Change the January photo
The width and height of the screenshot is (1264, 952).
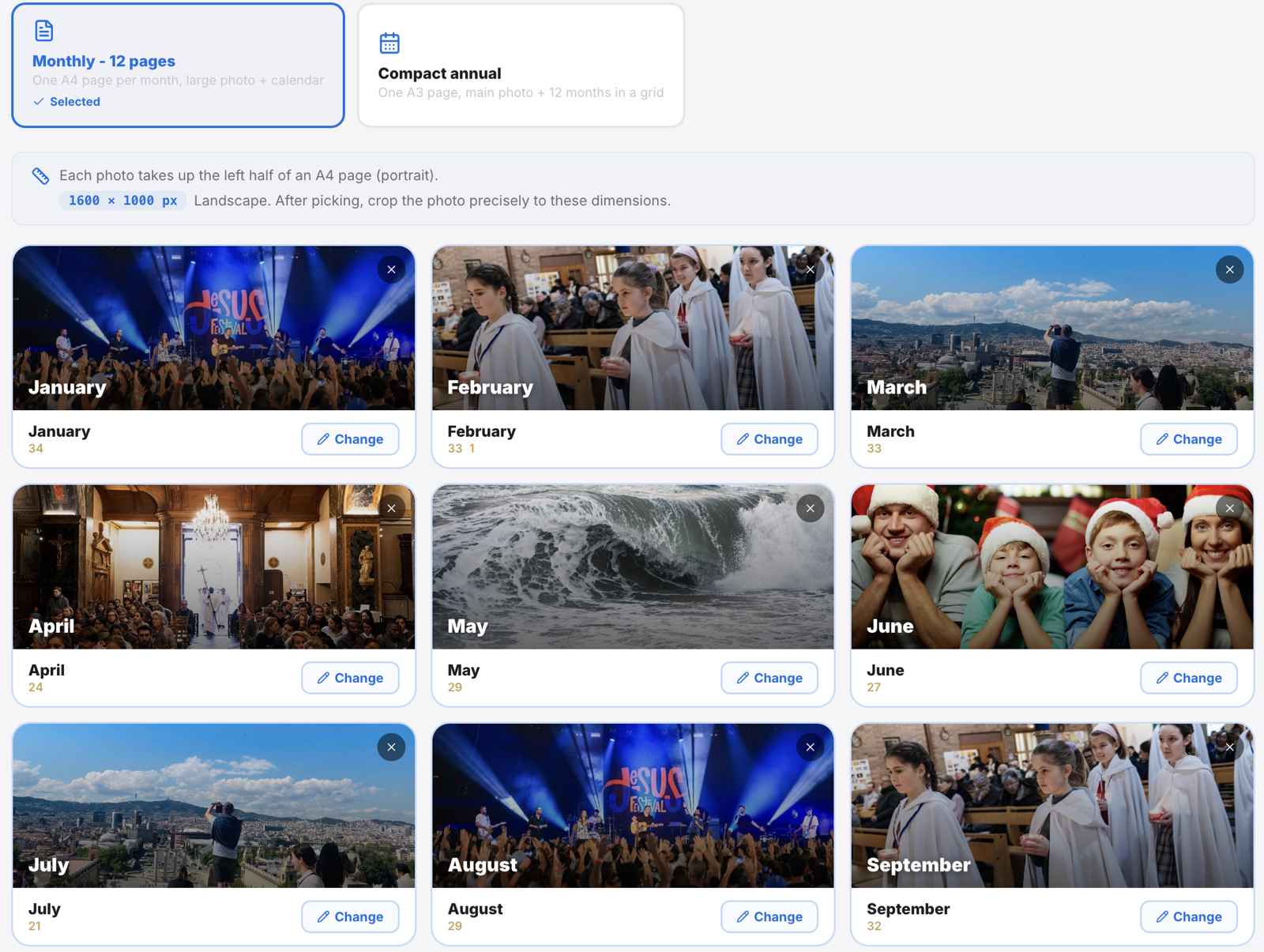pos(350,439)
